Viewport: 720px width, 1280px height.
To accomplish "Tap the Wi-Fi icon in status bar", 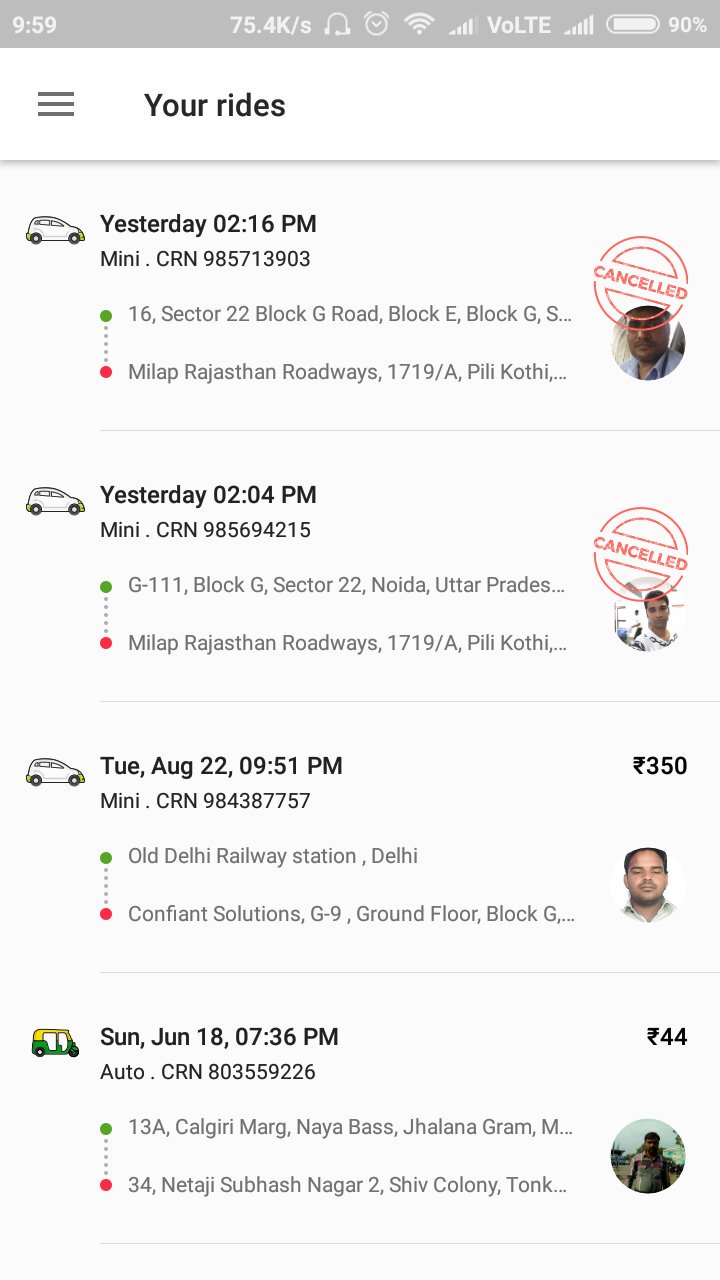I will pos(419,24).
